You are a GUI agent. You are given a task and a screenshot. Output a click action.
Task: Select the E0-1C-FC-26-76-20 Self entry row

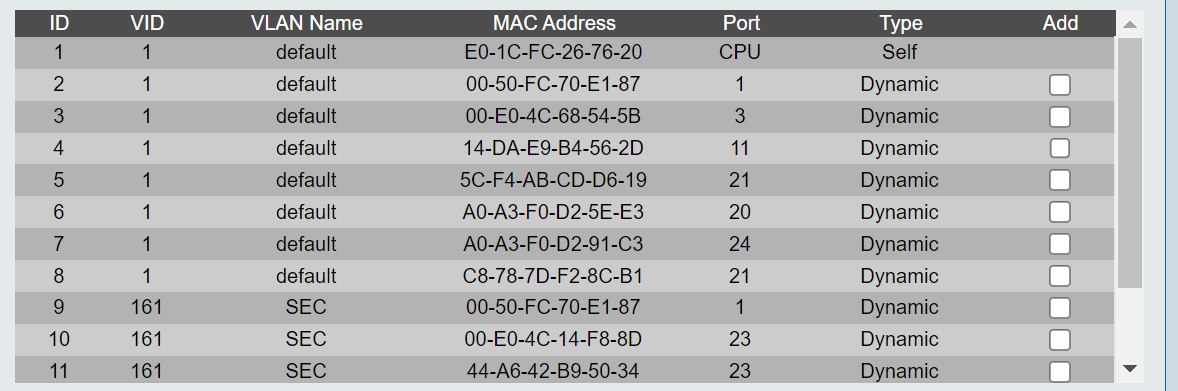564,53
